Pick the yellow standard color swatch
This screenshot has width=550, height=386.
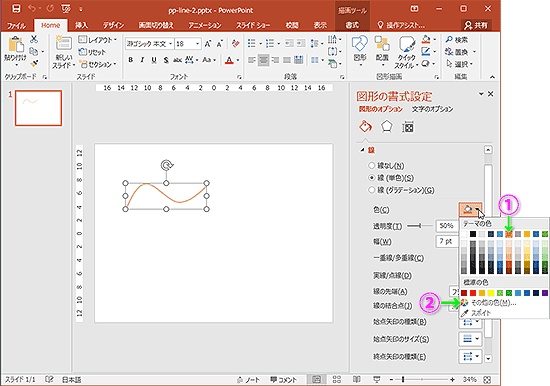pos(491,293)
